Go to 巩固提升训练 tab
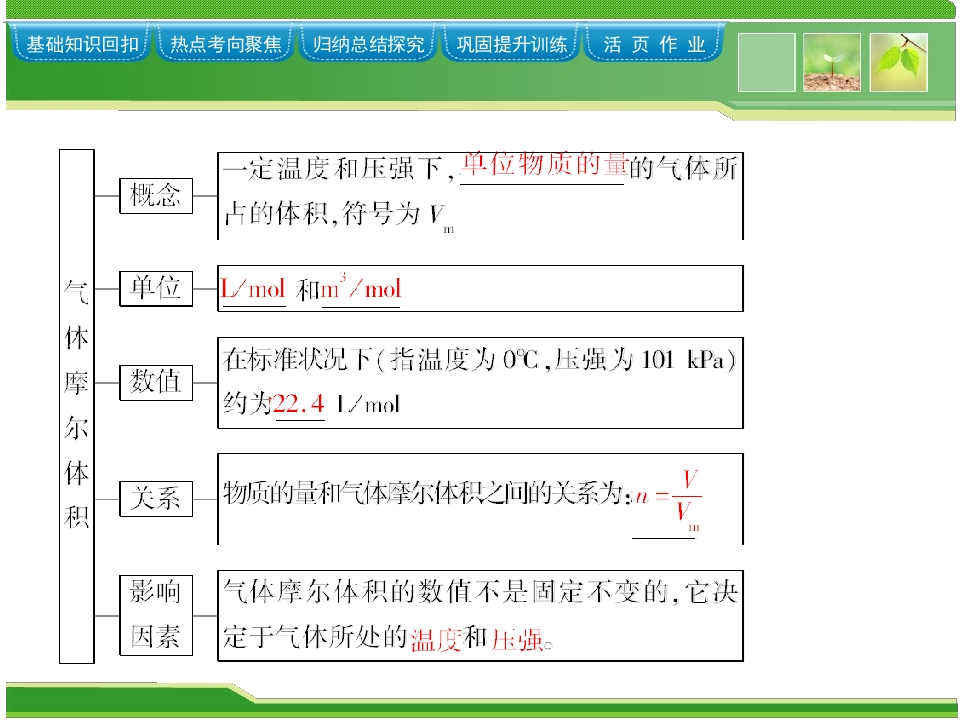Image resolution: width=960 pixels, height=720 pixels. pyautogui.click(x=511, y=43)
